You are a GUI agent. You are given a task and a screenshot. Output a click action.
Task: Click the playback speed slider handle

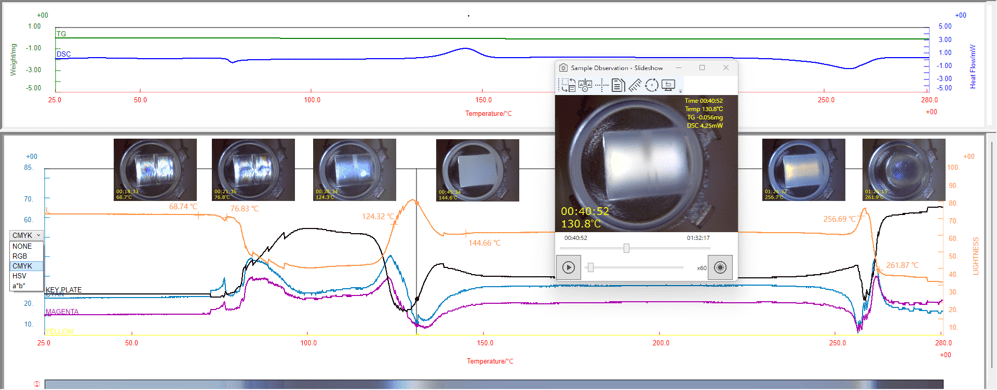[x=590, y=267]
